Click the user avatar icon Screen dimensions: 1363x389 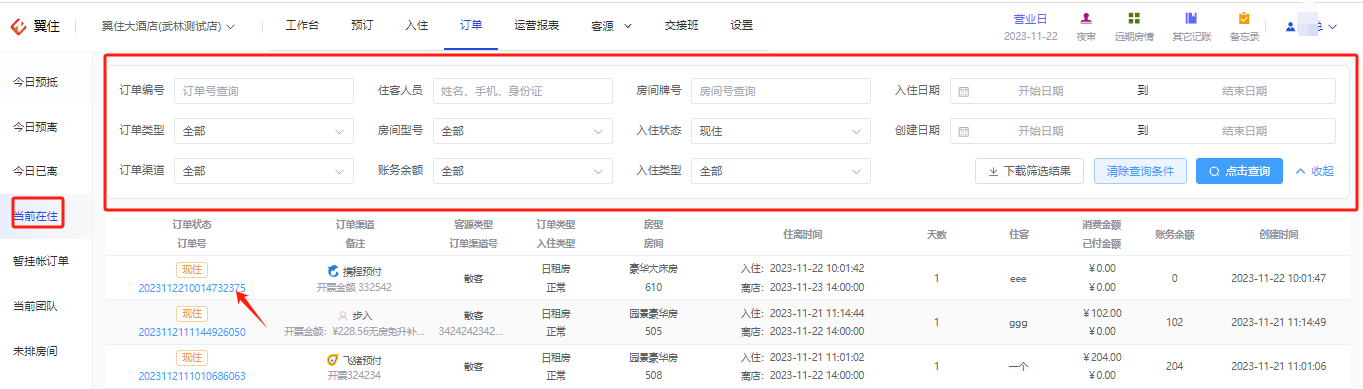[1291, 27]
